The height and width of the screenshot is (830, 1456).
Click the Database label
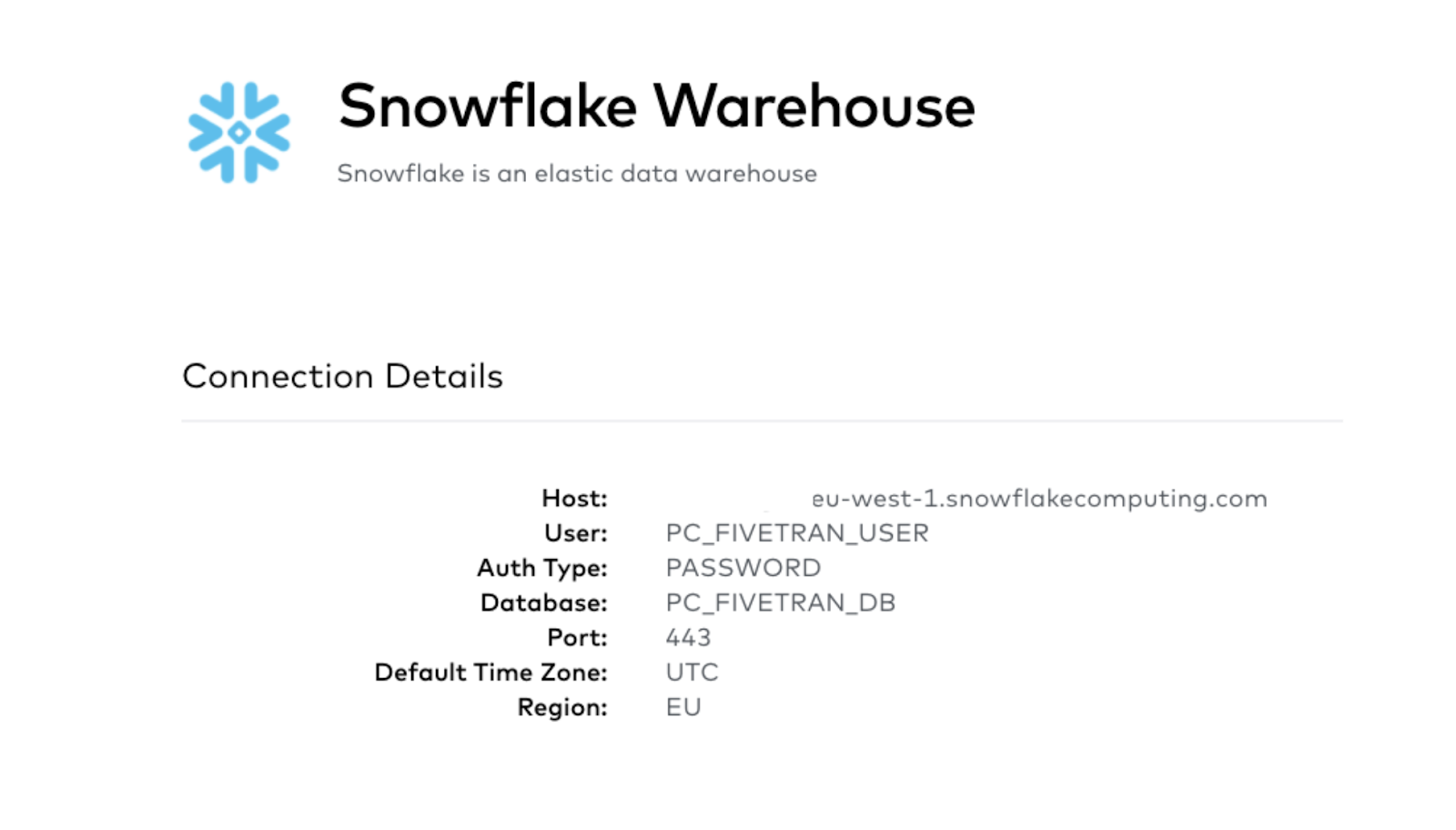(x=544, y=602)
